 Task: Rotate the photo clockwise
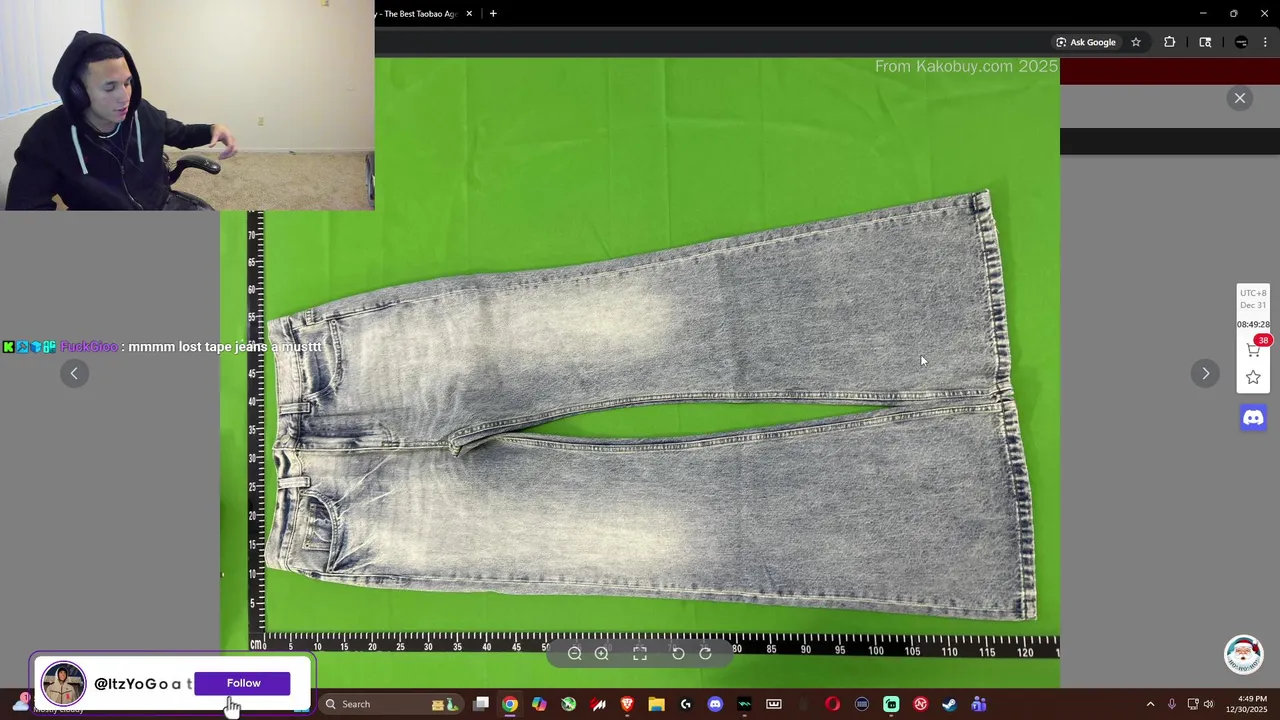click(705, 653)
